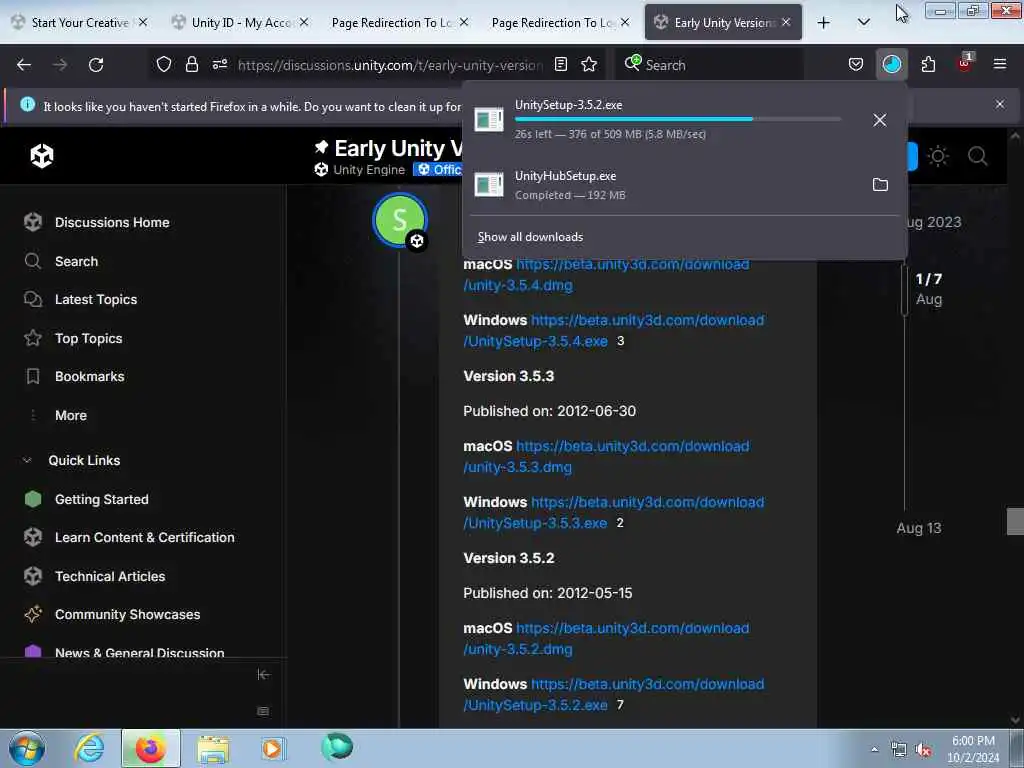Open the site permissions icon in address bar
1024x768 pixels.
[220, 64]
